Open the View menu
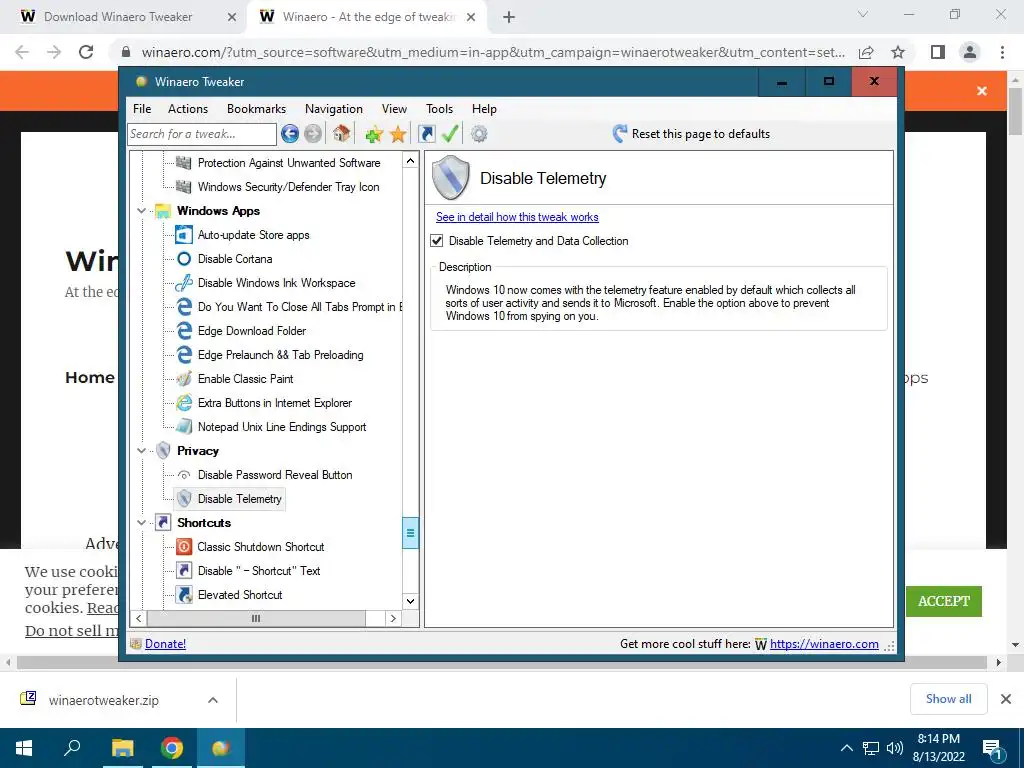Image resolution: width=1024 pixels, height=768 pixels. coord(394,109)
